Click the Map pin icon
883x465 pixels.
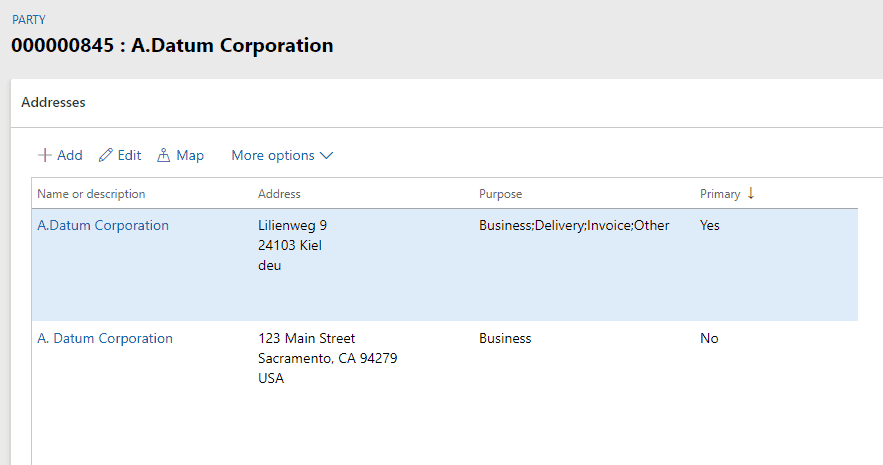[163, 155]
